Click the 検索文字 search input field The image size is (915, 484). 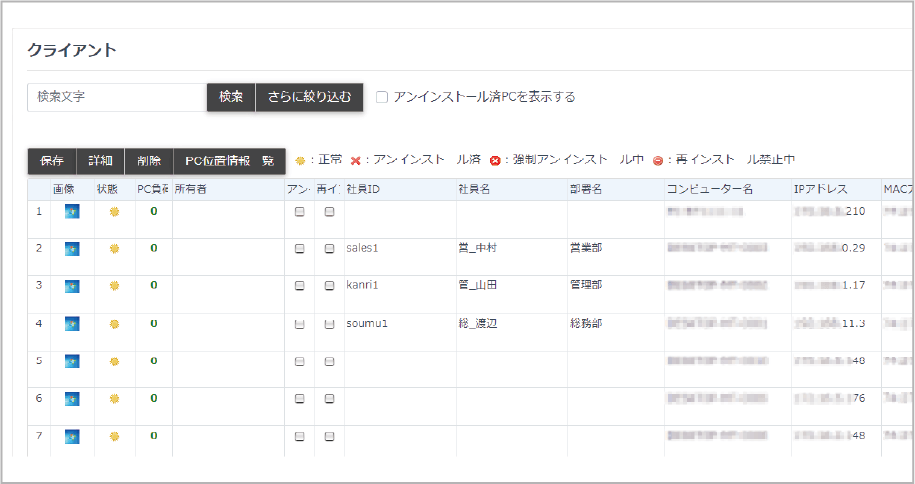pos(116,97)
